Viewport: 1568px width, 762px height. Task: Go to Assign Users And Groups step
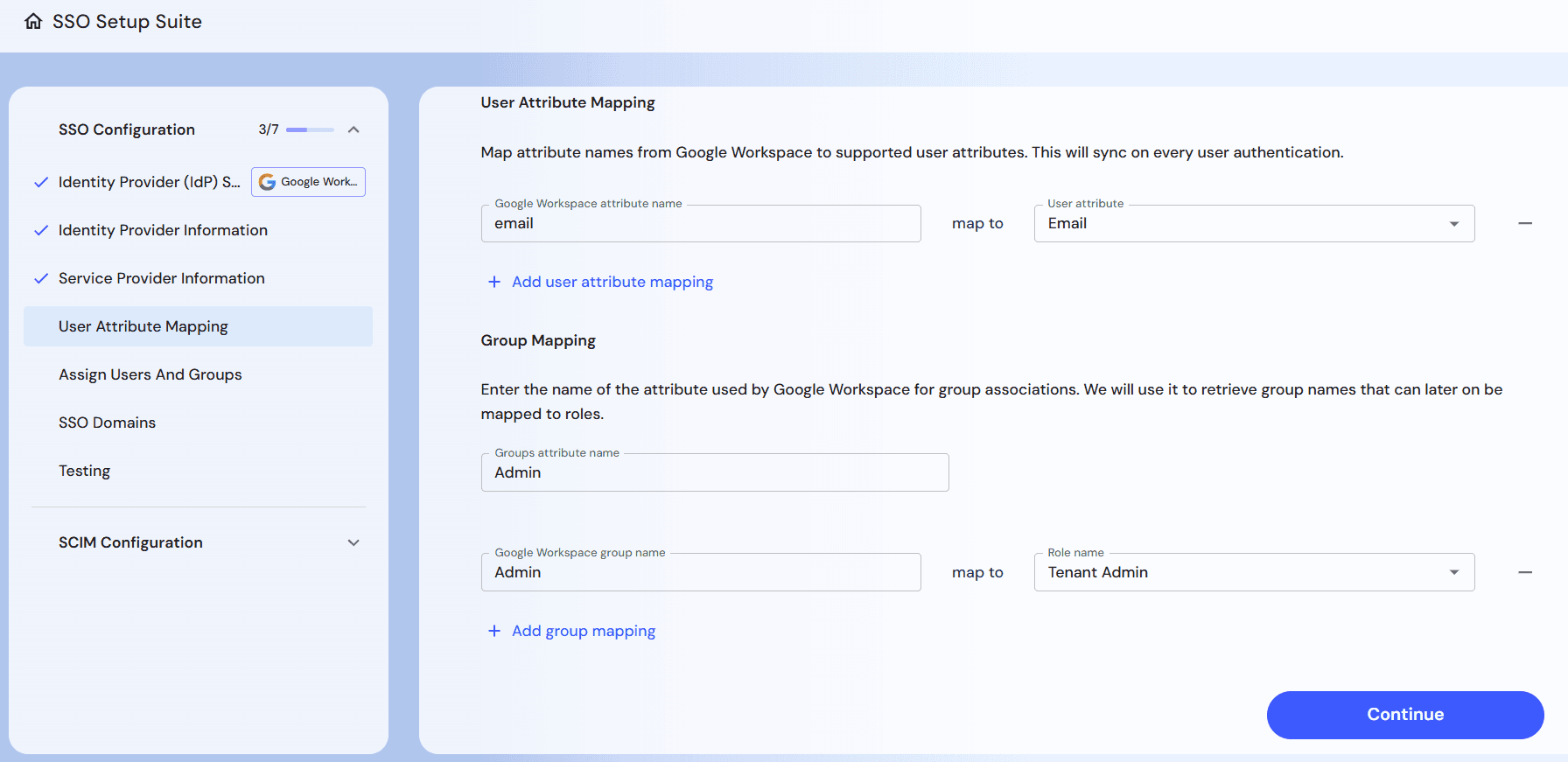pos(150,374)
